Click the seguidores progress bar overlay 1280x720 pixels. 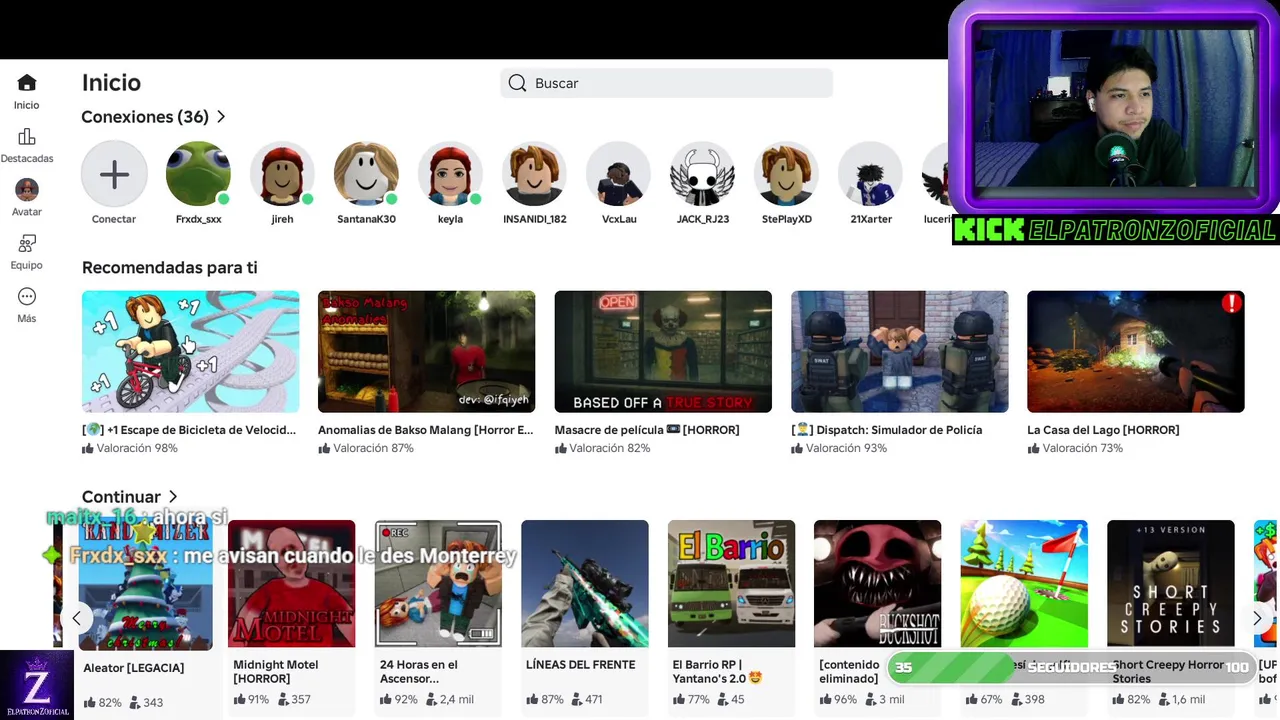[x=1071, y=667]
